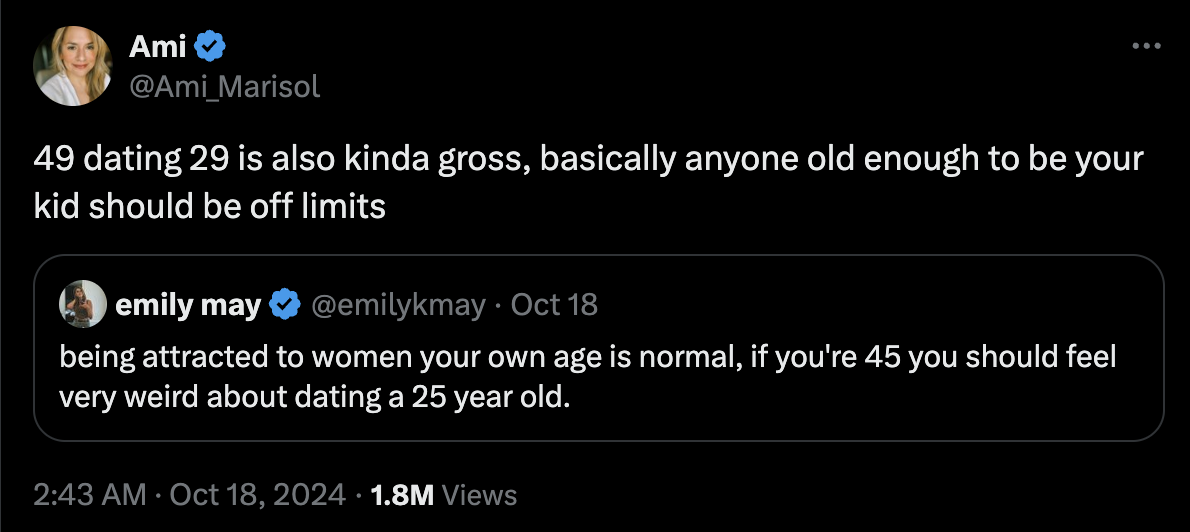The image size is (1190, 532).
Task: Go to the @emilykmay handle
Action: click(398, 305)
